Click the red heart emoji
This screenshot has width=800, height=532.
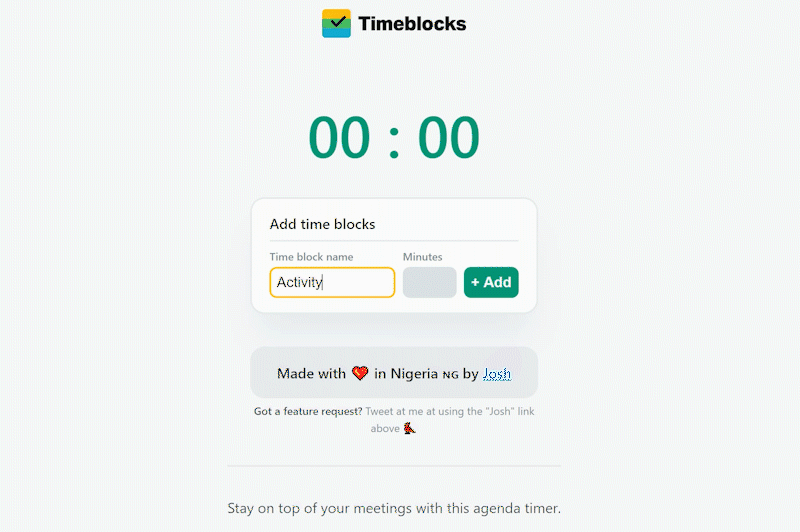360,374
